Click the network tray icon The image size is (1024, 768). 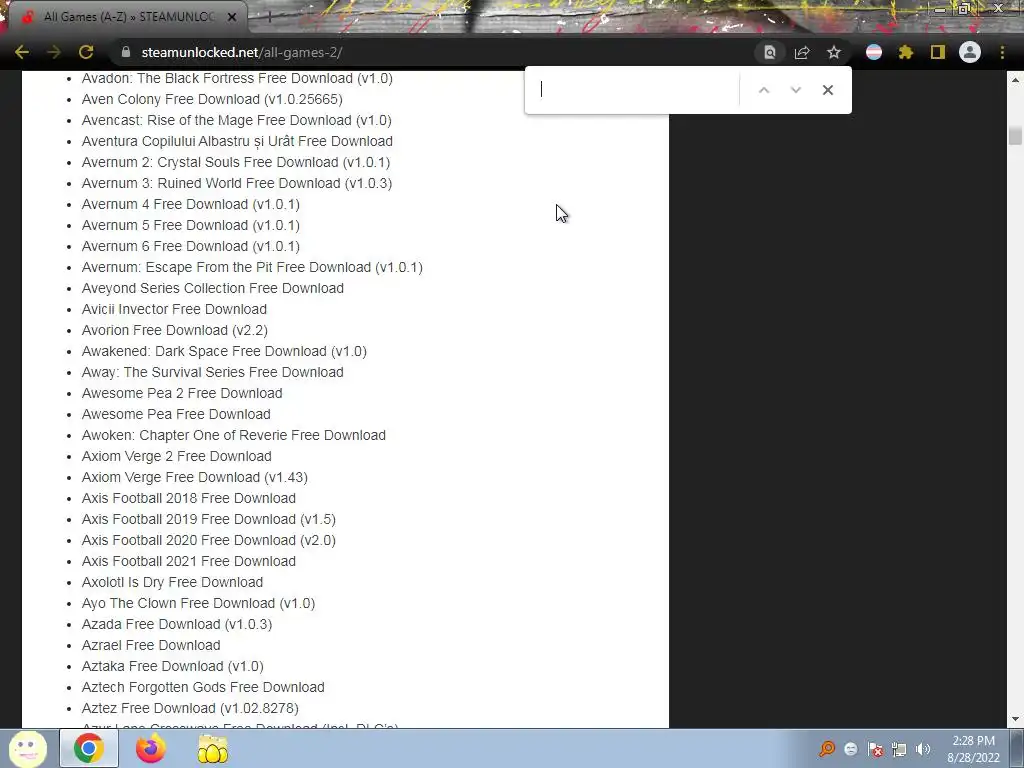(x=899, y=749)
